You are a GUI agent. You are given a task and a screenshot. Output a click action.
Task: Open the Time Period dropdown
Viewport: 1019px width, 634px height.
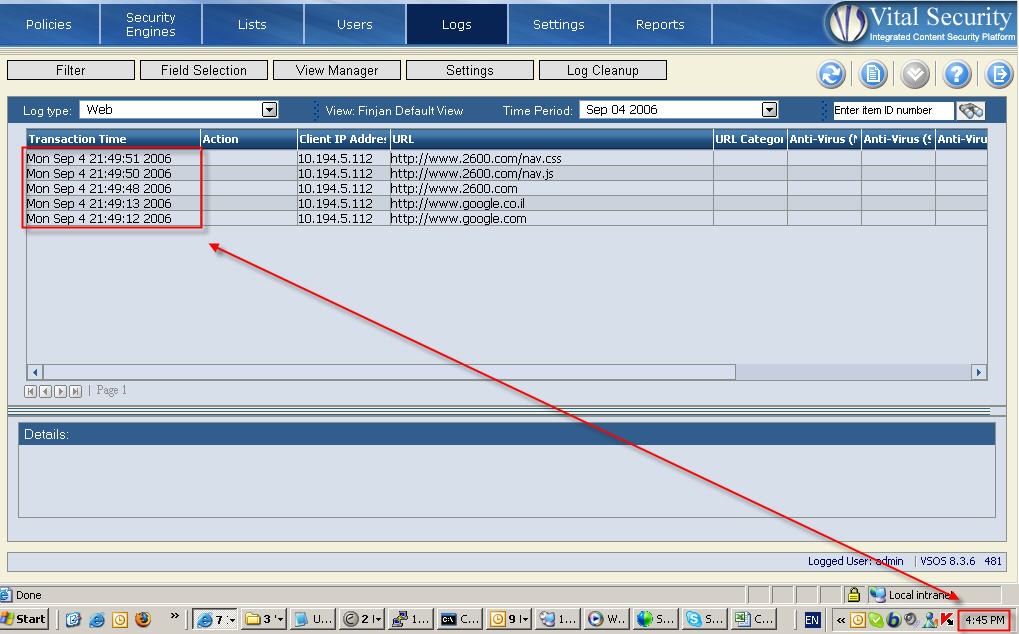coord(769,110)
